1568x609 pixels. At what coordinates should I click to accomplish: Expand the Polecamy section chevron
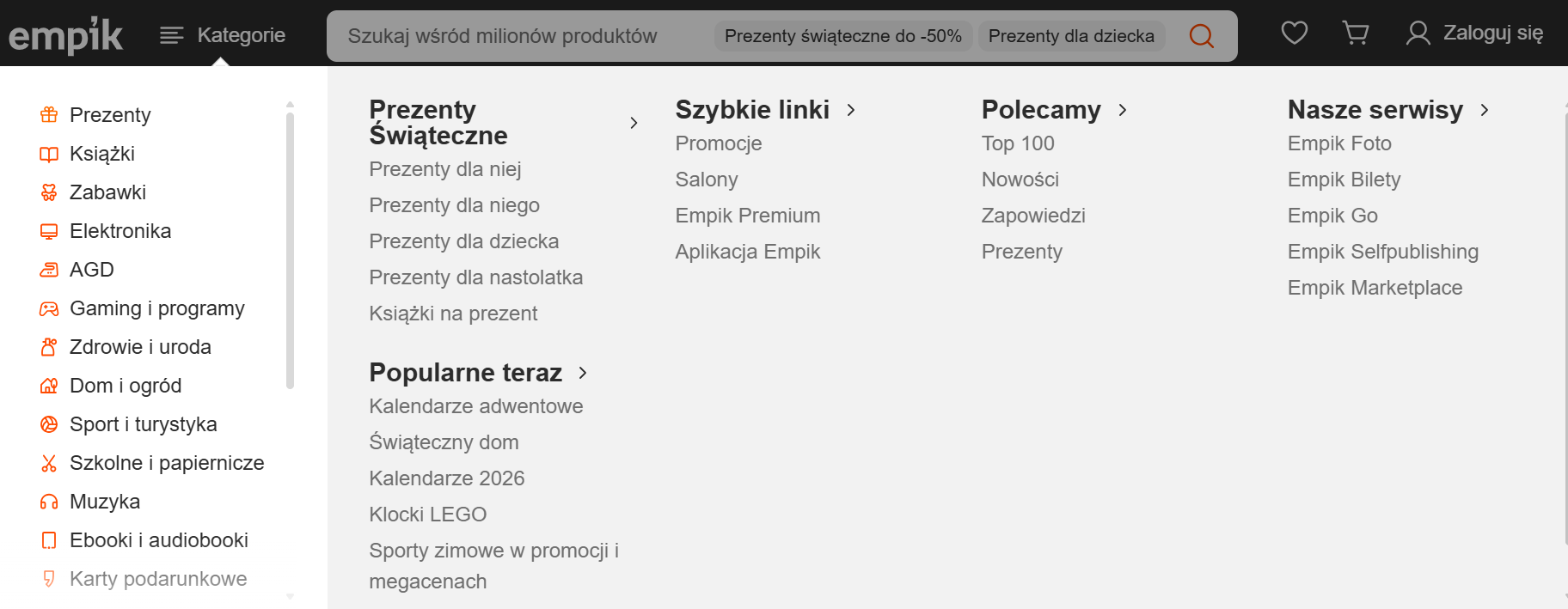click(1124, 110)
